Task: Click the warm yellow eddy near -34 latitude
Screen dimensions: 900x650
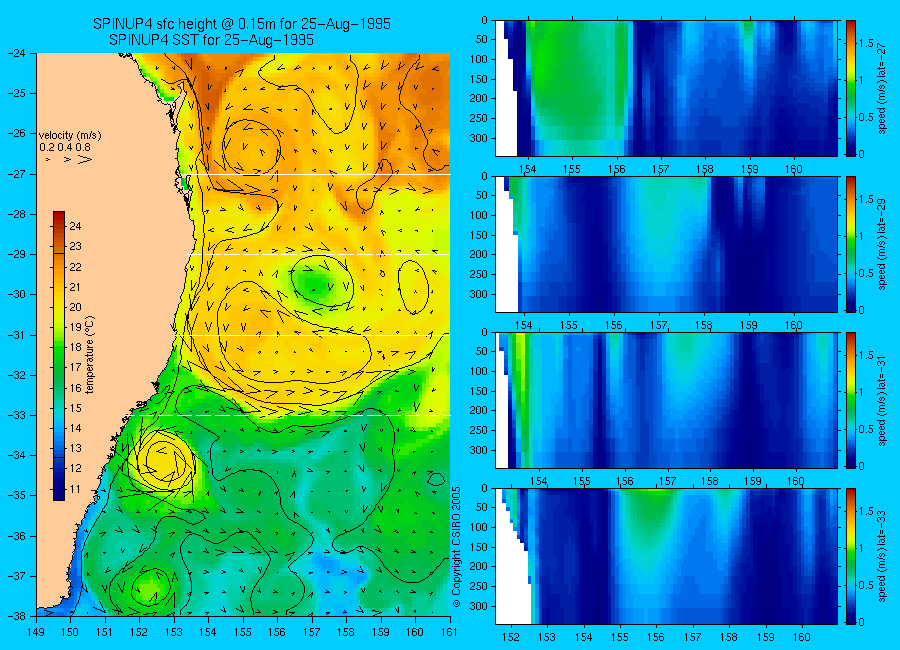Action: (x=161, y=459)
